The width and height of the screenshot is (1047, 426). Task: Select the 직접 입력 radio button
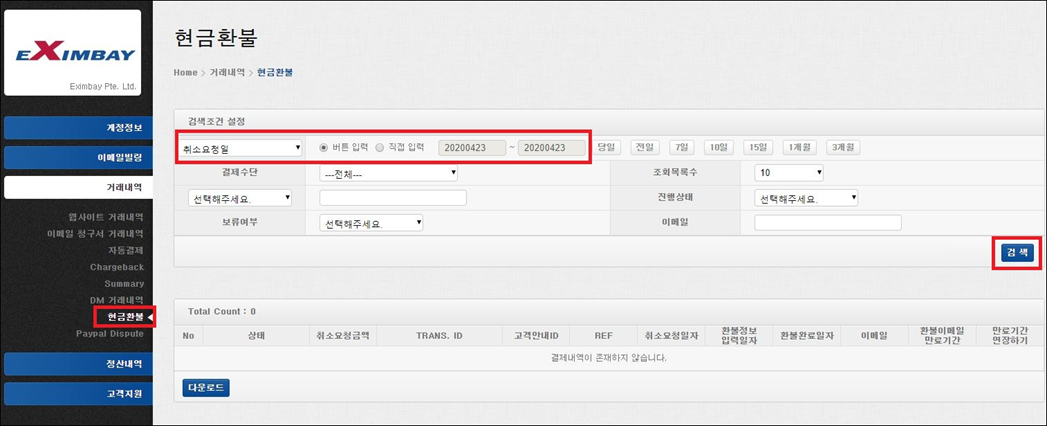(379, 148)
